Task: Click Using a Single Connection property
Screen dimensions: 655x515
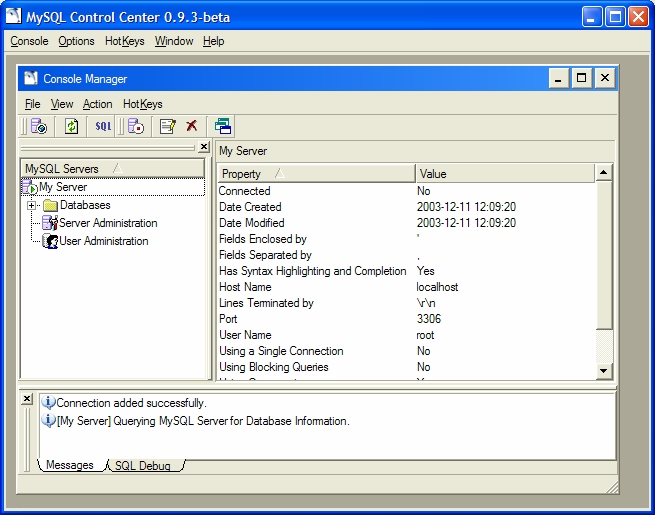Action: (x=281, y=351)
